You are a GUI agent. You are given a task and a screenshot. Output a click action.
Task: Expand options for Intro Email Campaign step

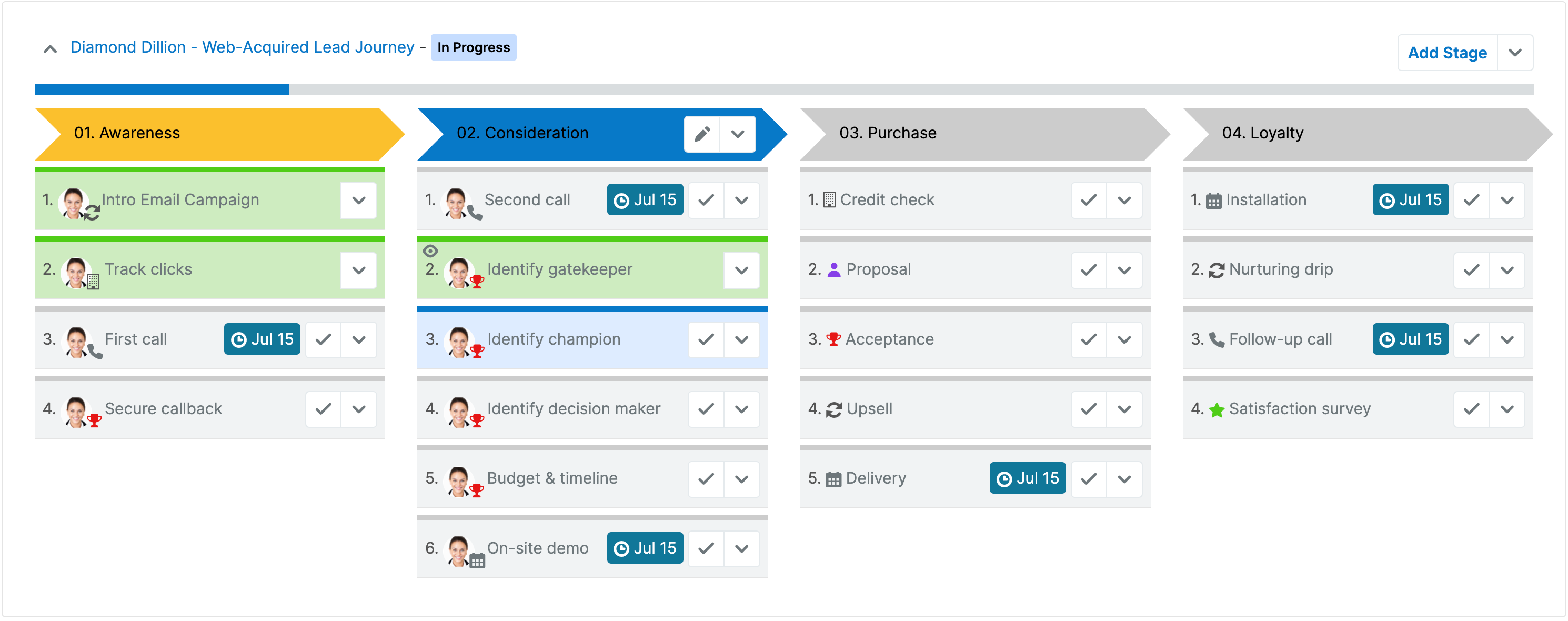(x=358, y=201)
